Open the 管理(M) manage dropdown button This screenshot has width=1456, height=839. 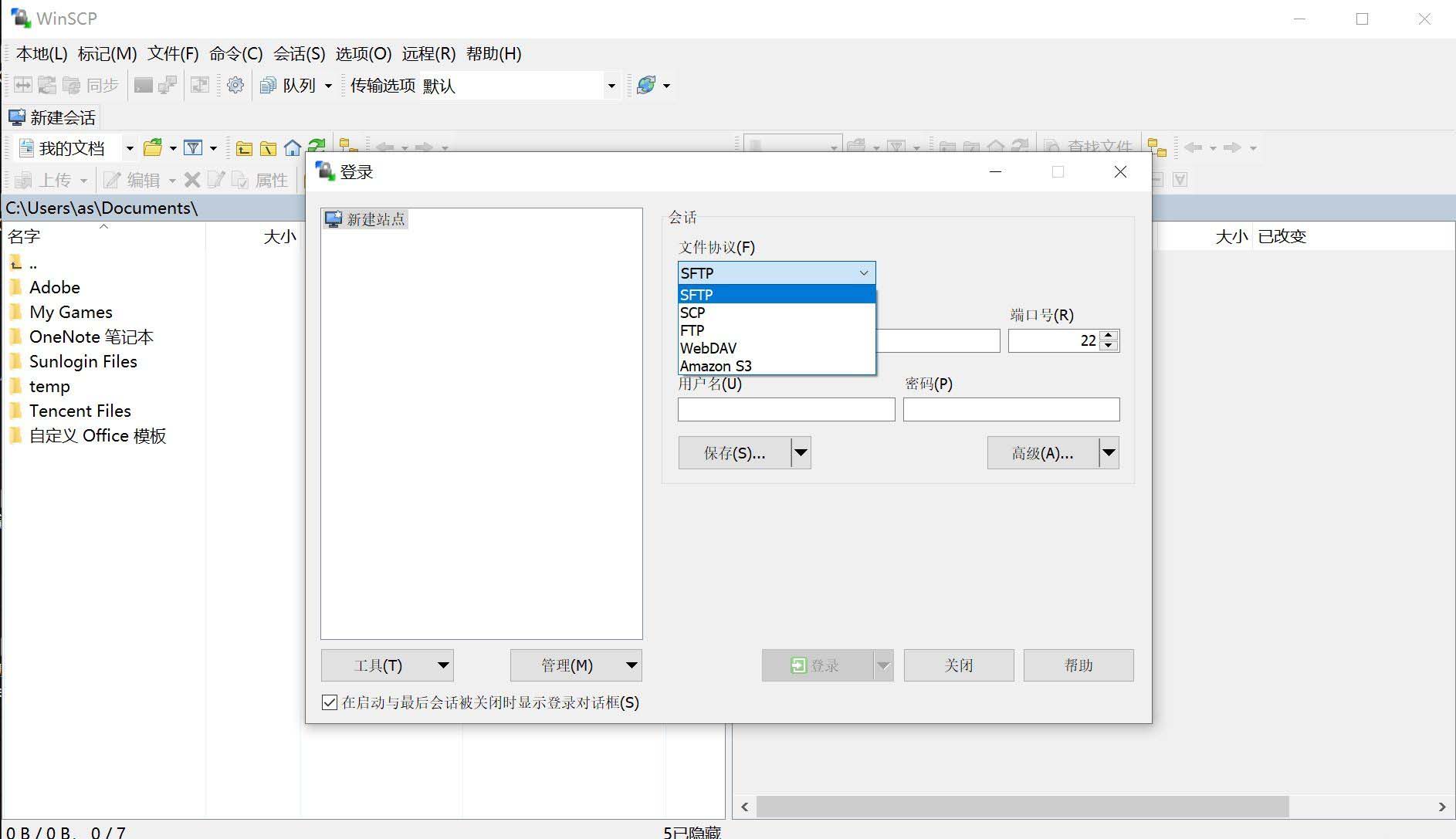576,665
